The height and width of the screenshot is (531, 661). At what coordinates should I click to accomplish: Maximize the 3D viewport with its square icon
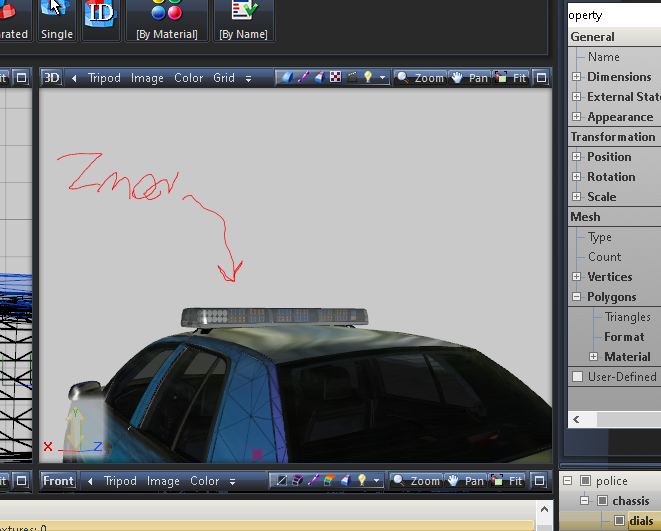tap(541, 78)
